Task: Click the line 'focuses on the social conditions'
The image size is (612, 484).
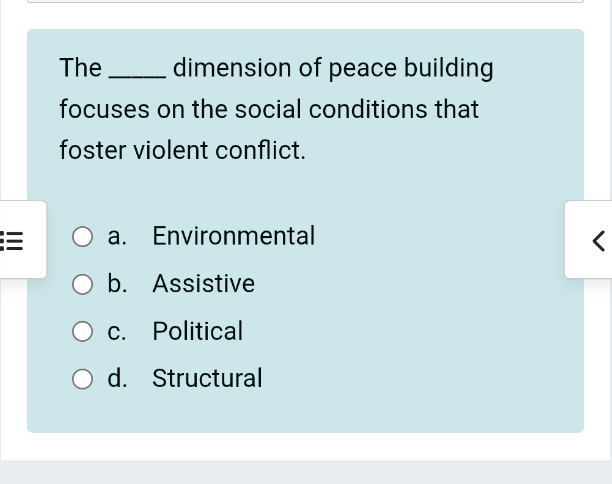Action: 244,109
